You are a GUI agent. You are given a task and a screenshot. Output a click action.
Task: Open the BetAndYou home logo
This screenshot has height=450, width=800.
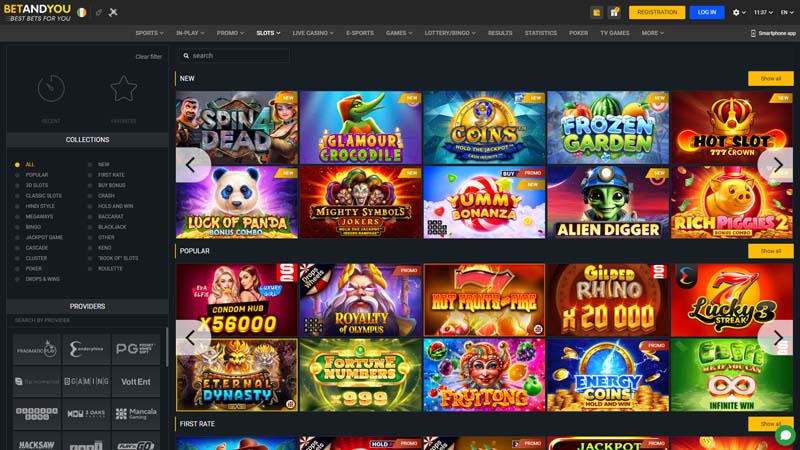(37, 13)
